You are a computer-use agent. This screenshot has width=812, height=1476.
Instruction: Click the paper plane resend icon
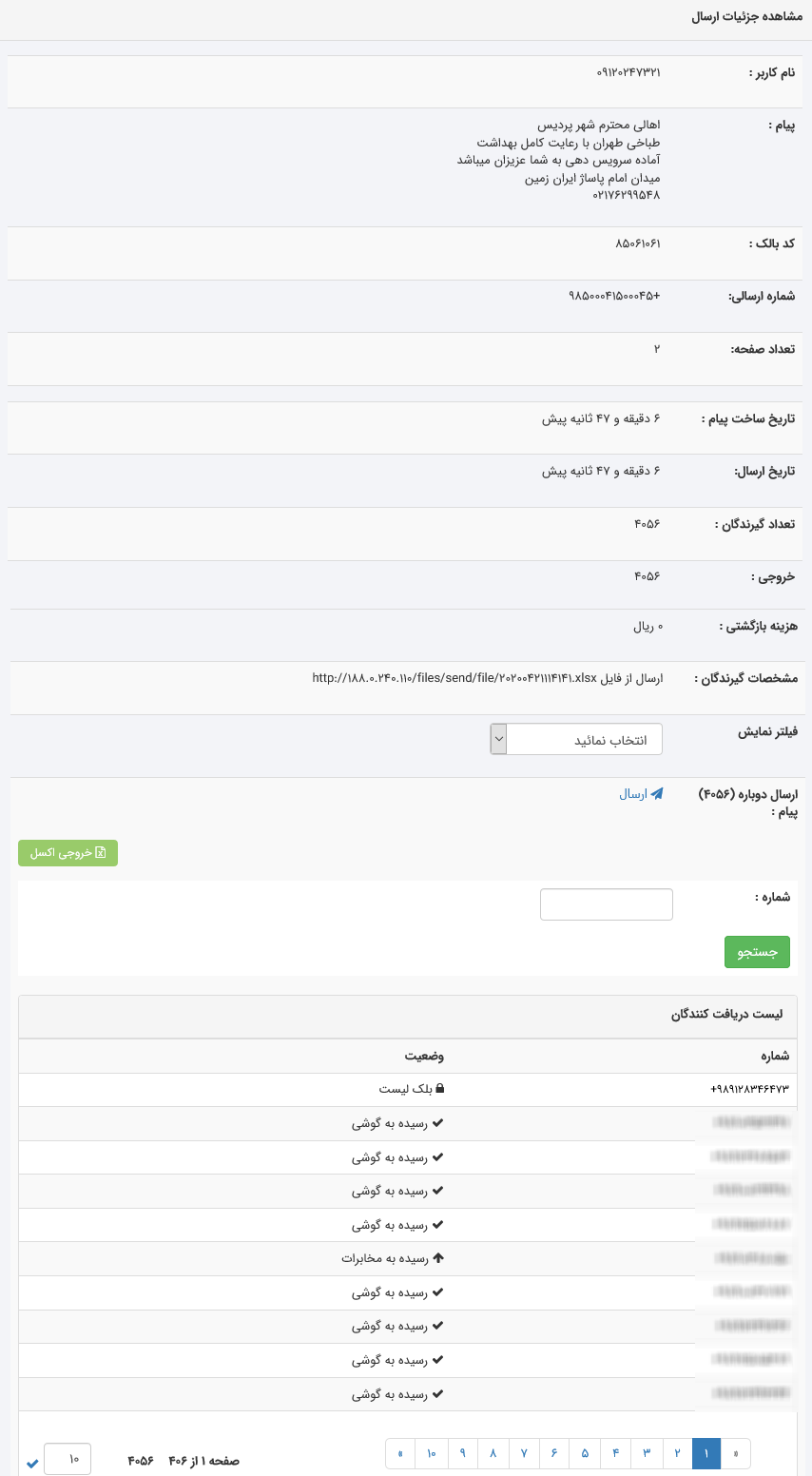pyautogui.click(x=657, y=794)
